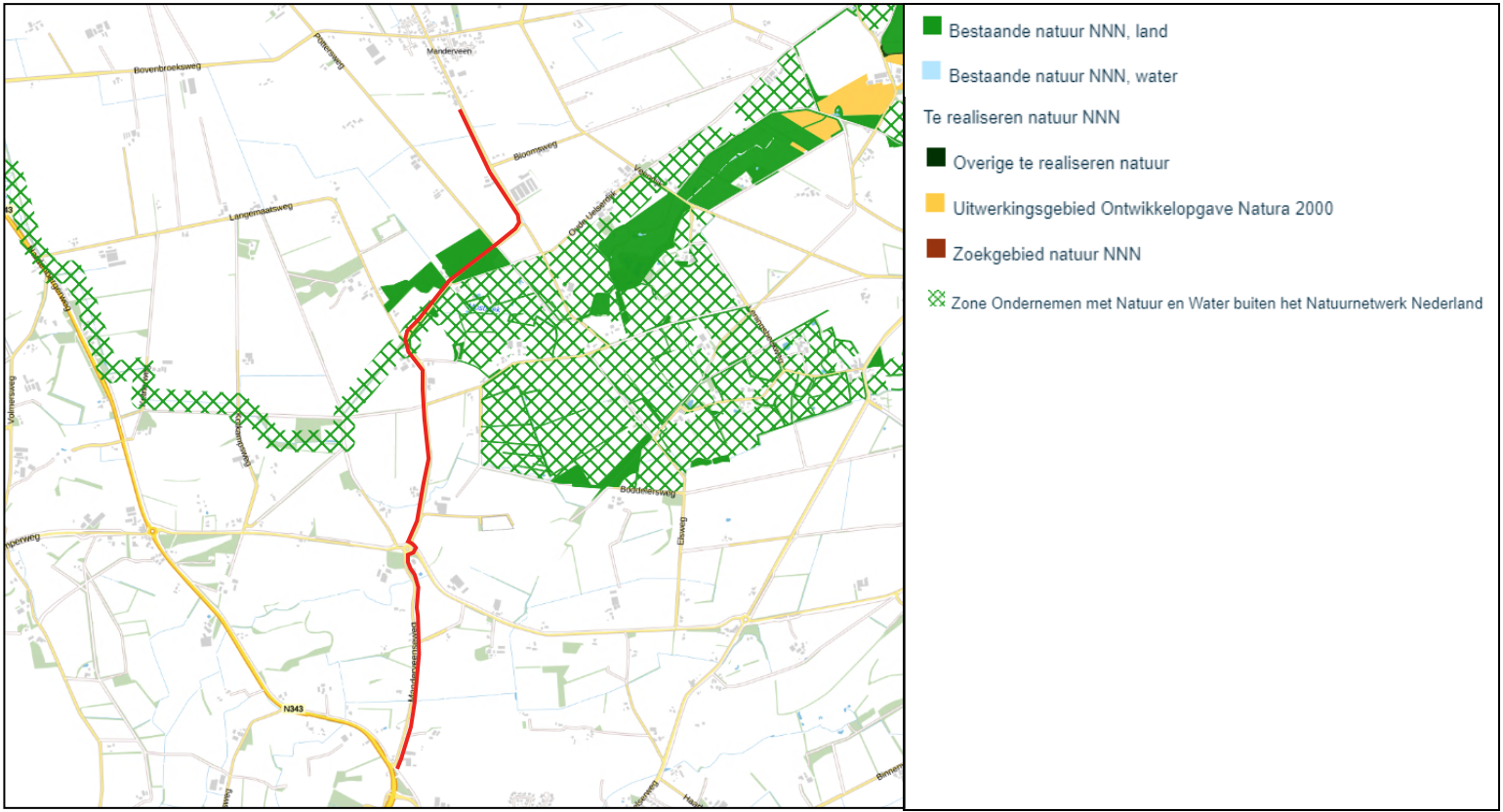Click the Oude Uelserdijk road label

pyautogui.click(x=591, y=215)
